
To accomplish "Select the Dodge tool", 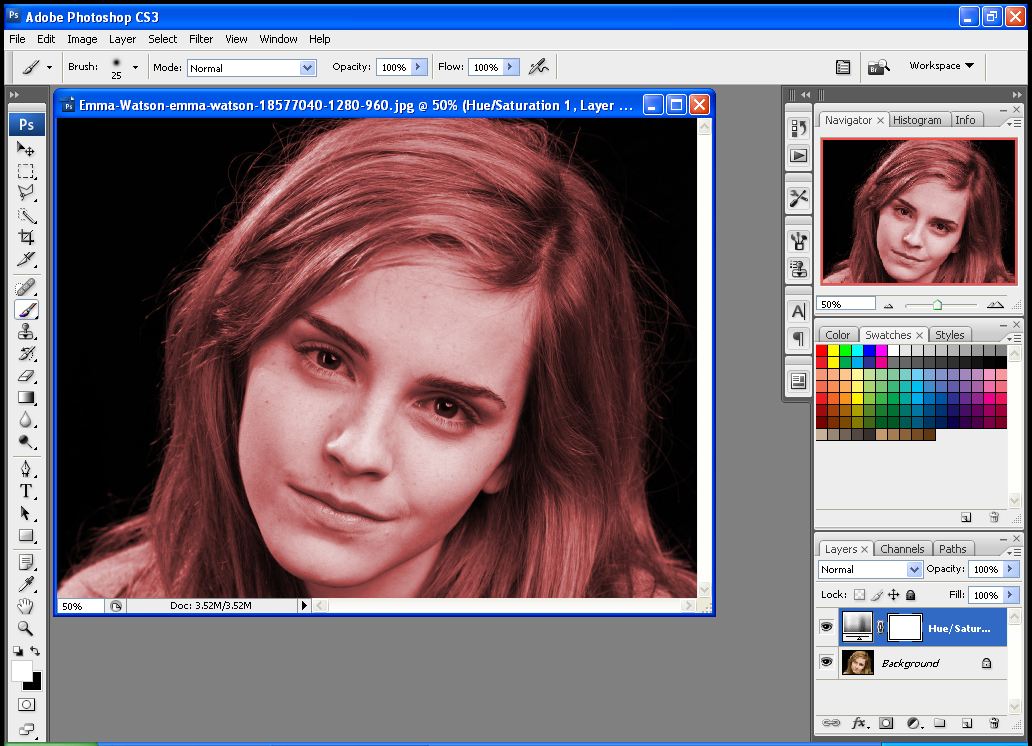I will pos(26,442).
